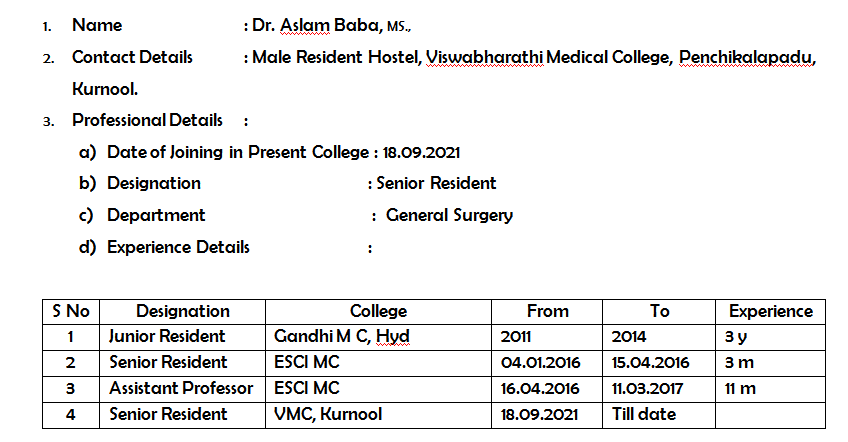848x442 pixels.
Task: Click the joining date 18.09.2021 text
Action: (421, 153)
